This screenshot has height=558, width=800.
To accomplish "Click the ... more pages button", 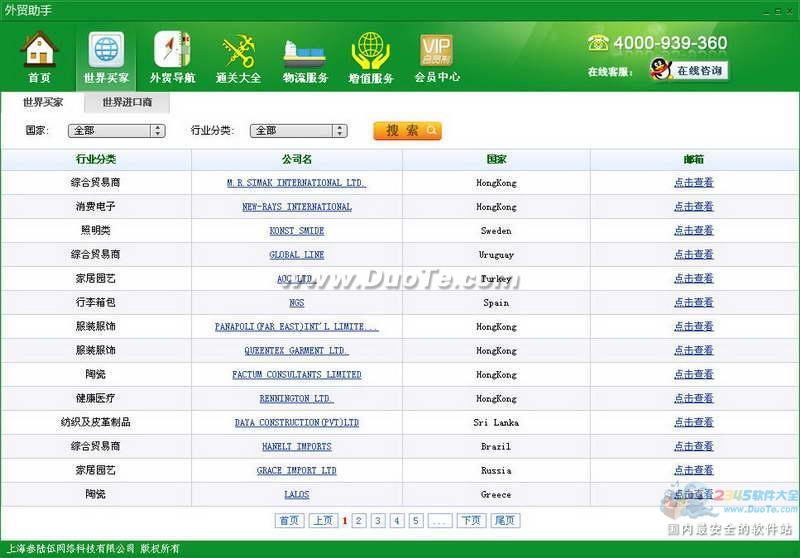I will coord(440,520).
